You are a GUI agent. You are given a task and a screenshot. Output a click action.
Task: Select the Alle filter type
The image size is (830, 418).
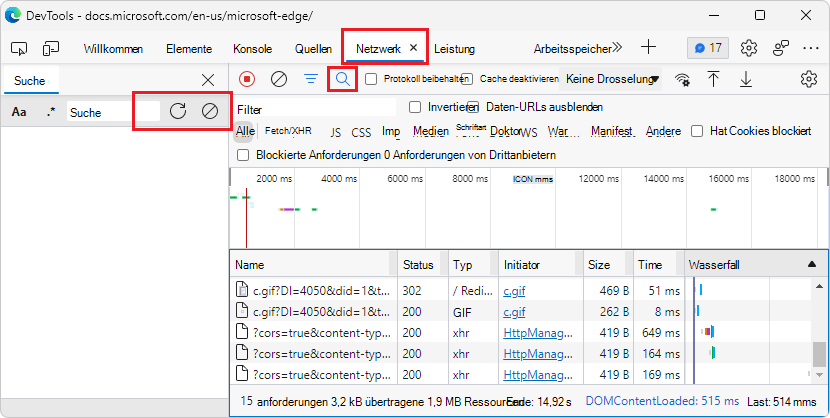[x=245, y=131]
